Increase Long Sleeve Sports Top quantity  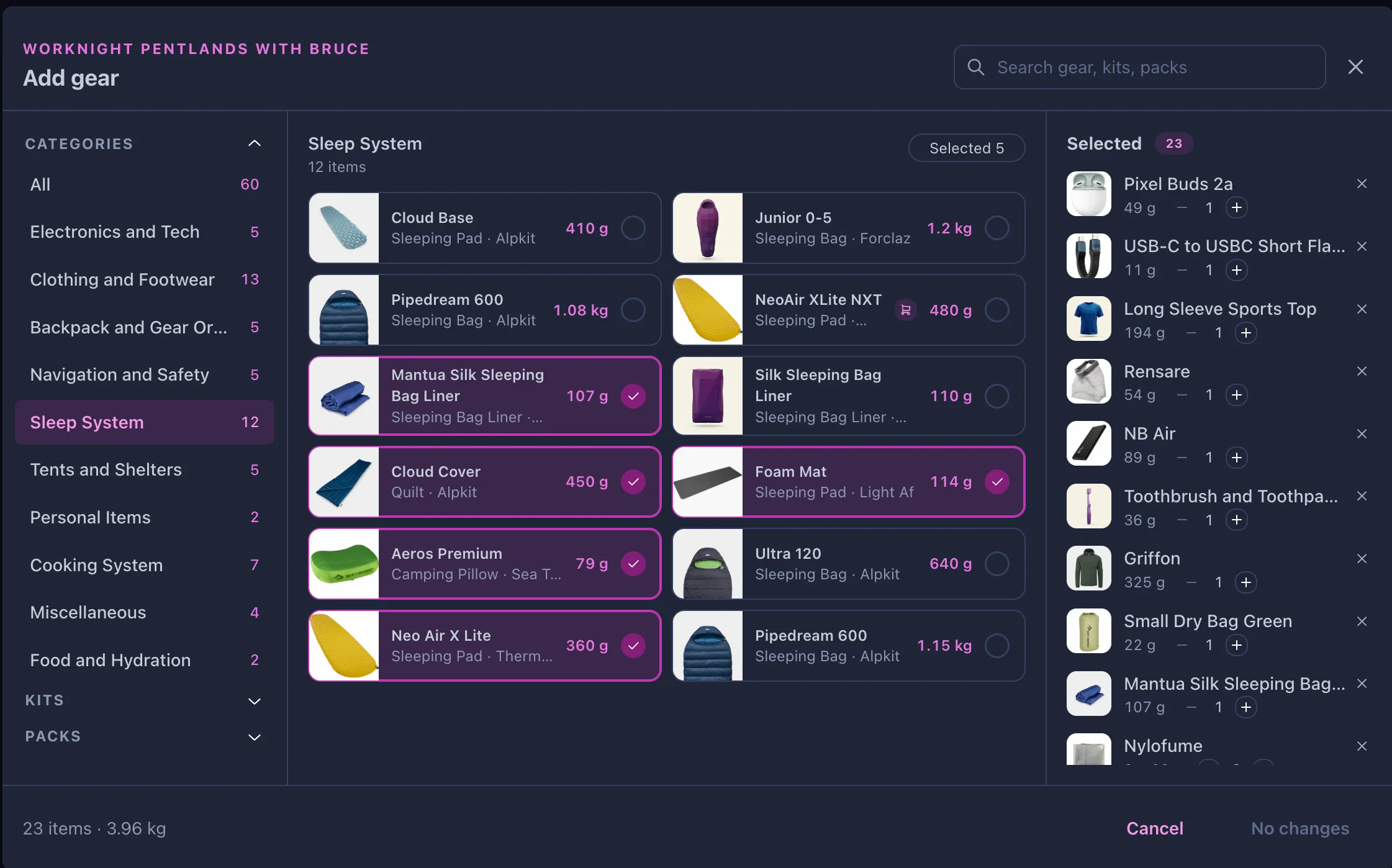1246,333
